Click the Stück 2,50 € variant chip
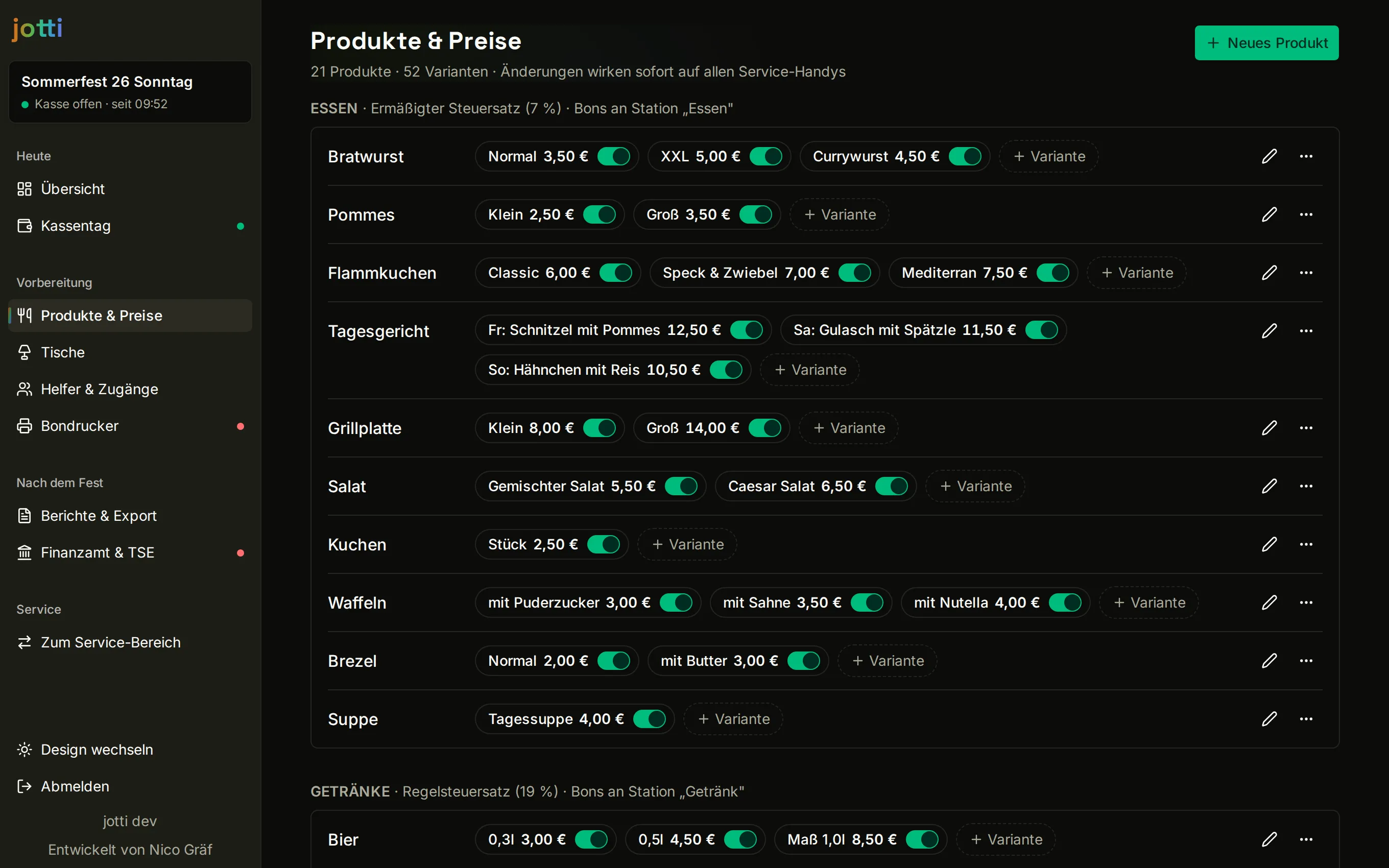The image size is (1389, 868). (x=551, y=544)
